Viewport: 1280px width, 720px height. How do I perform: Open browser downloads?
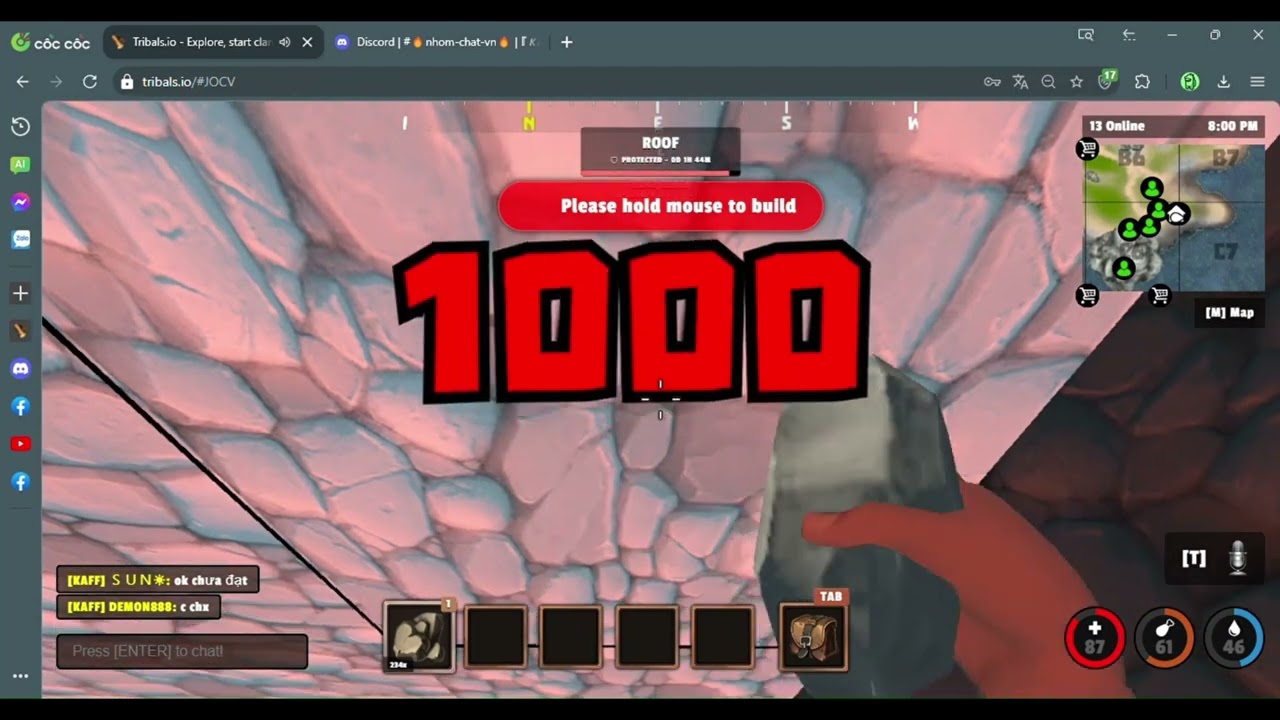point(1223,82)
